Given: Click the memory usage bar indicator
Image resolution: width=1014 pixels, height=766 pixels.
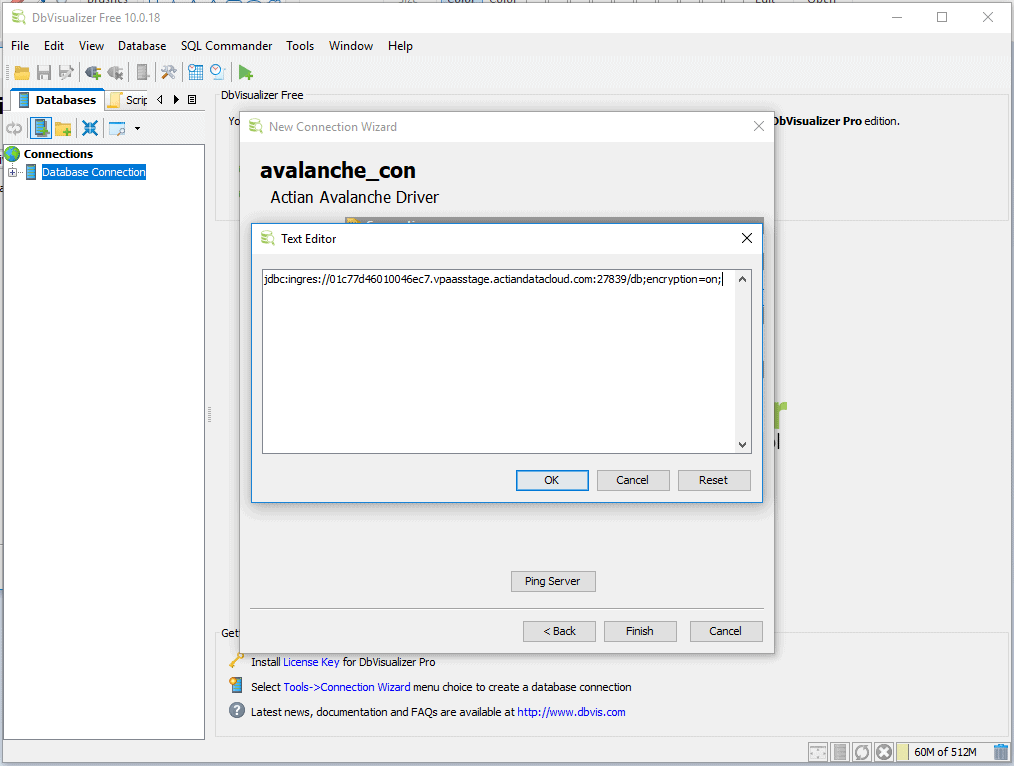Looking at the screenshot, I should click(943, 752).
